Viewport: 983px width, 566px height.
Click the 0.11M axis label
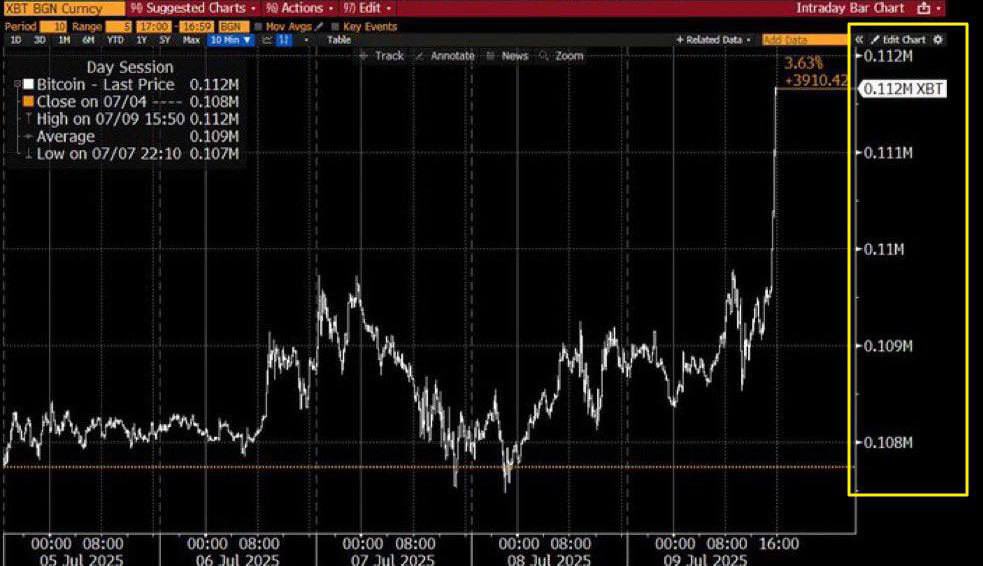click(x=884, y=249)
